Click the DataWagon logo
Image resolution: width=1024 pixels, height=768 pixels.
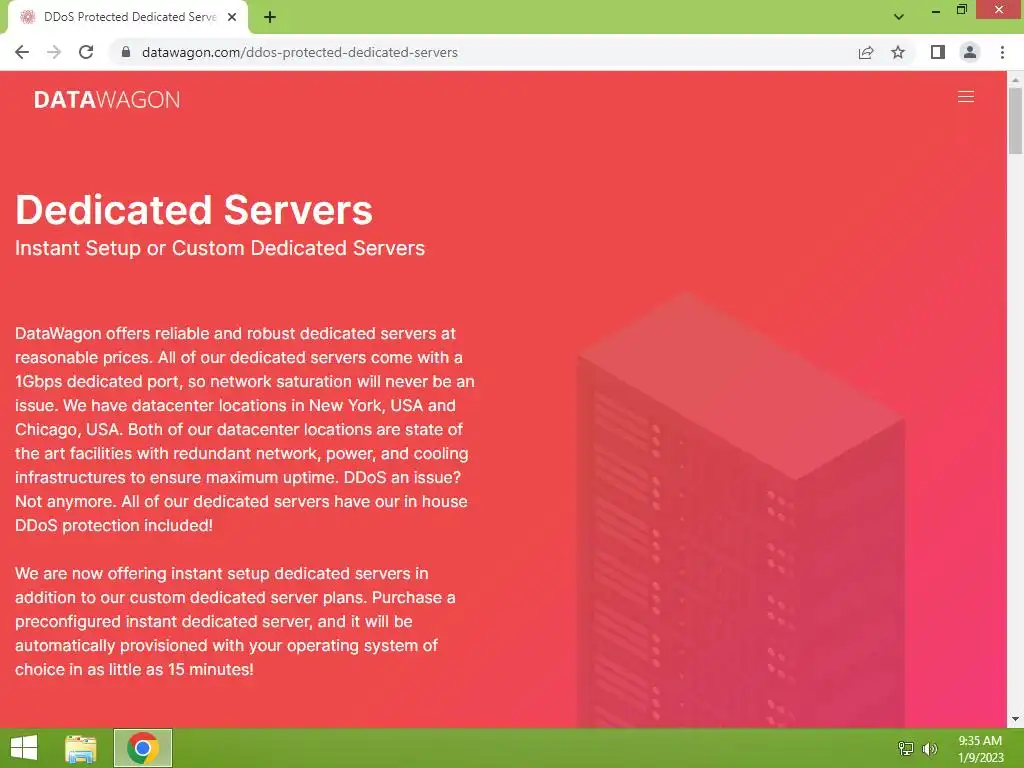coord(107,99)
